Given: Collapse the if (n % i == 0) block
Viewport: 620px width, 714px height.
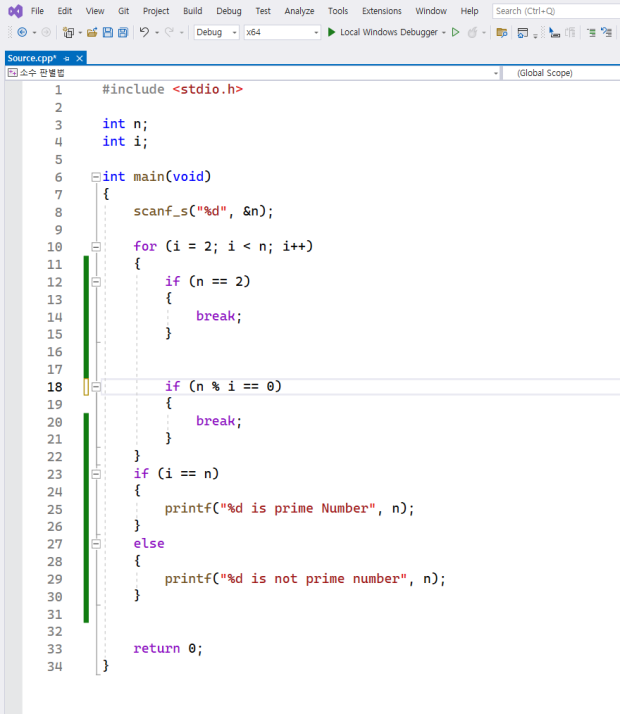Looking at the screenshot, I should tap(96, 387).
